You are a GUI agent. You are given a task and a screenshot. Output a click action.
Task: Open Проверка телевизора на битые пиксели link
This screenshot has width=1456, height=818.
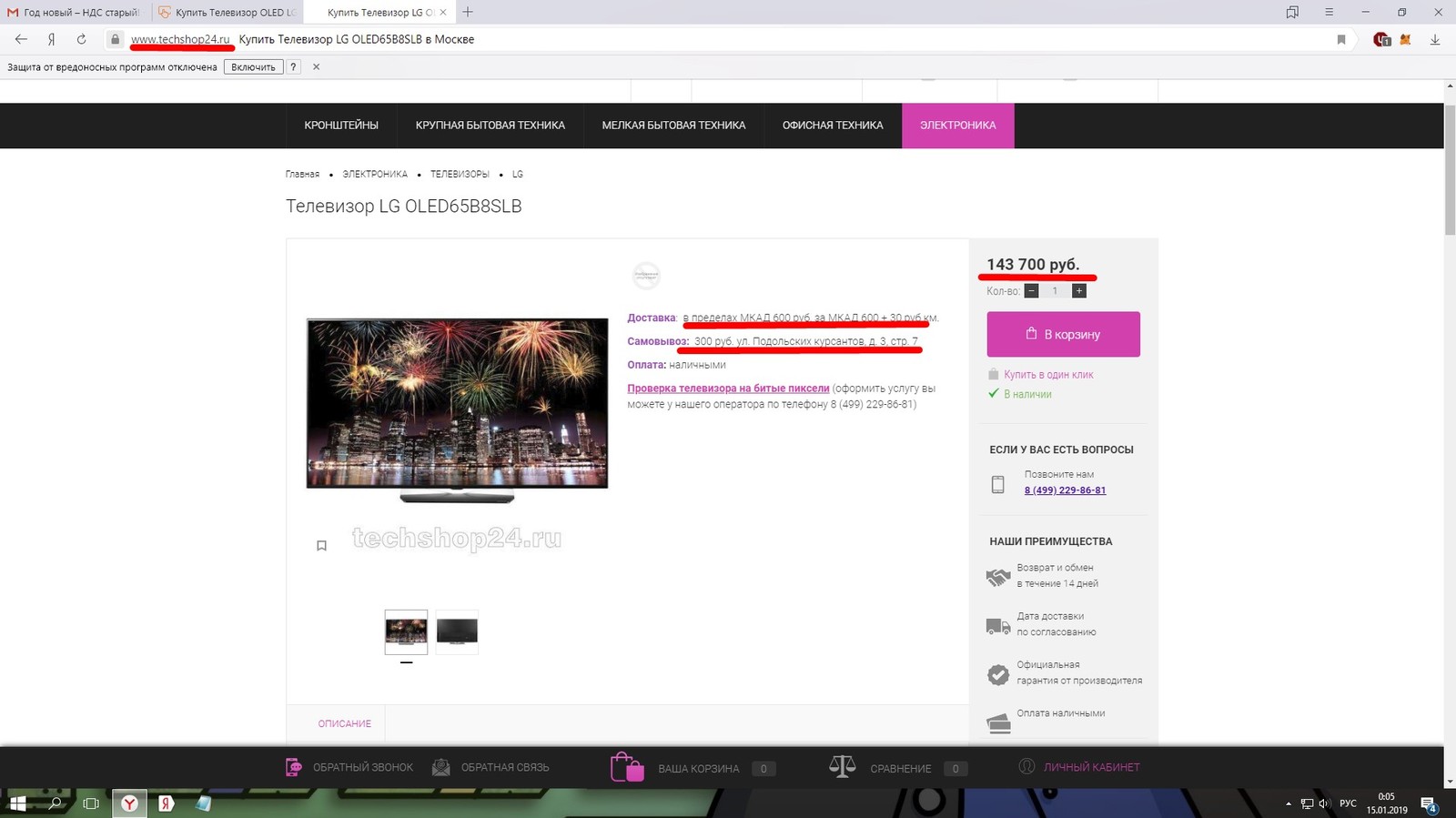(x=728, y=389)
